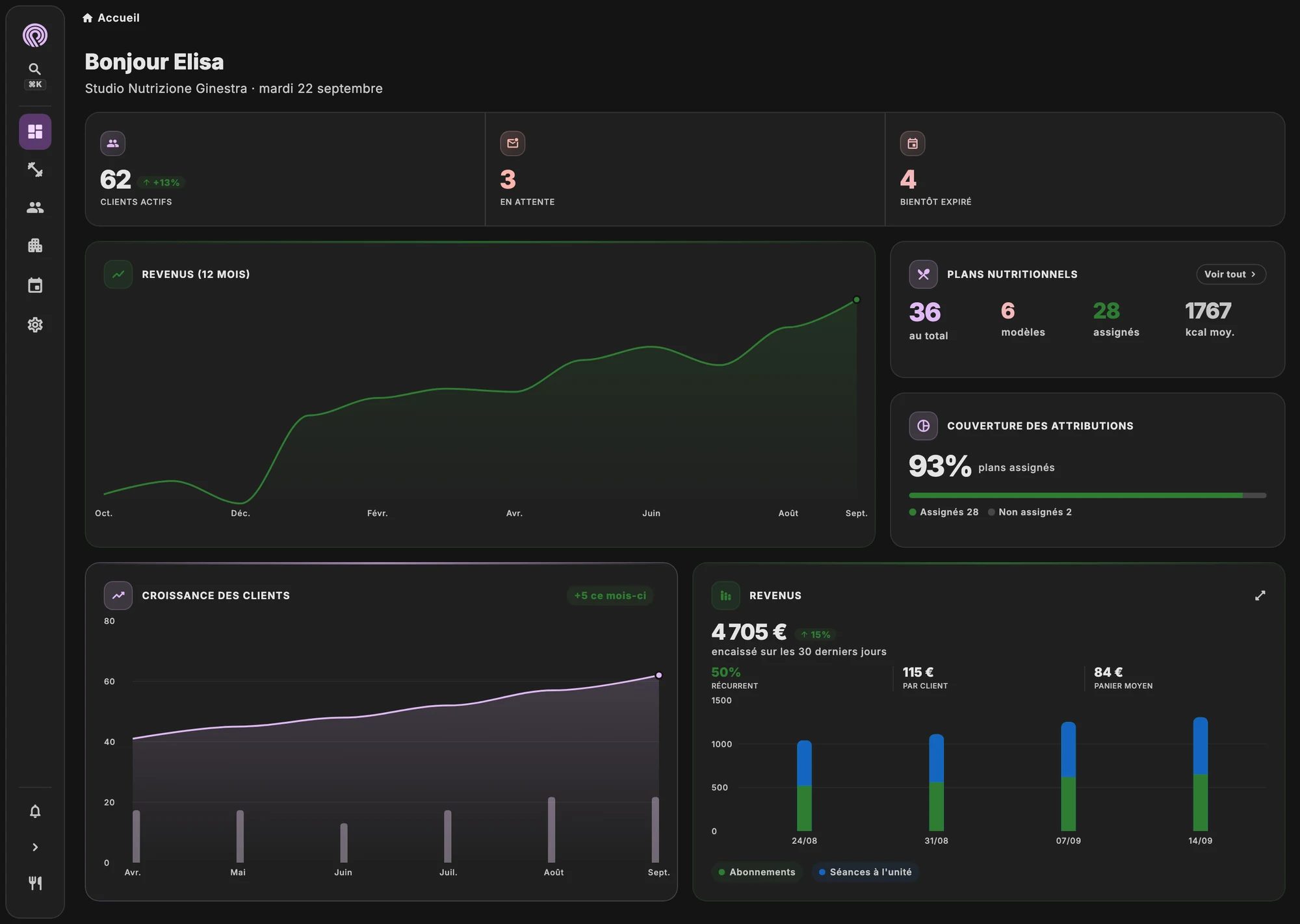This screenshot has width=1300, height=924.
Task: Click the fork and knife nutrition icon
Action: click(x=35, y=883)
